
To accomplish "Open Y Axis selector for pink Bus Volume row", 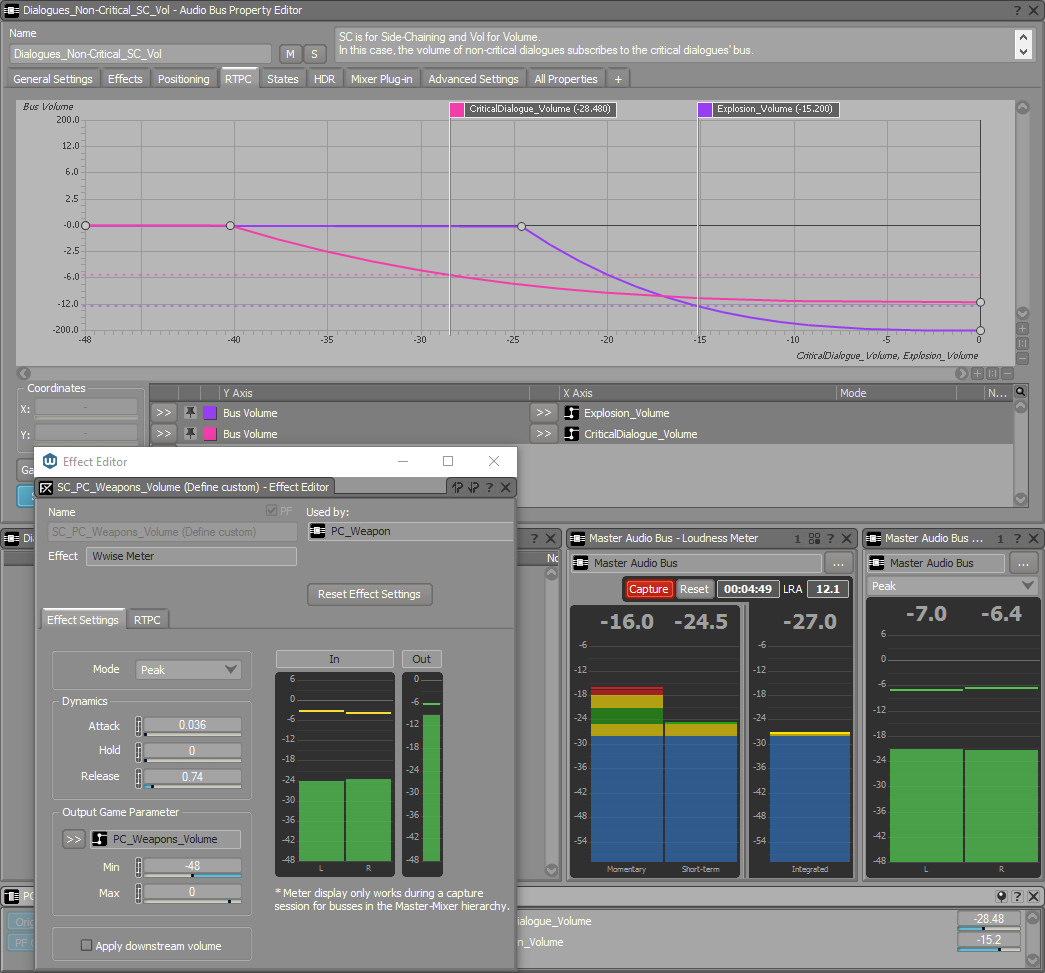I will [163, 433].
